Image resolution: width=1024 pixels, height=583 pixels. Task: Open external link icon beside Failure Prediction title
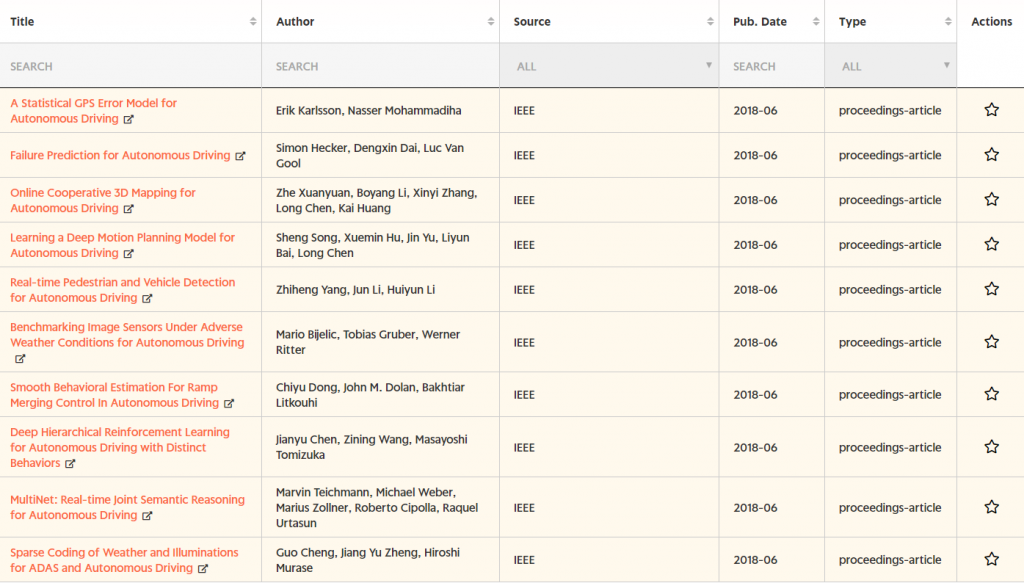pyautogui.click(x=240, y=156)
